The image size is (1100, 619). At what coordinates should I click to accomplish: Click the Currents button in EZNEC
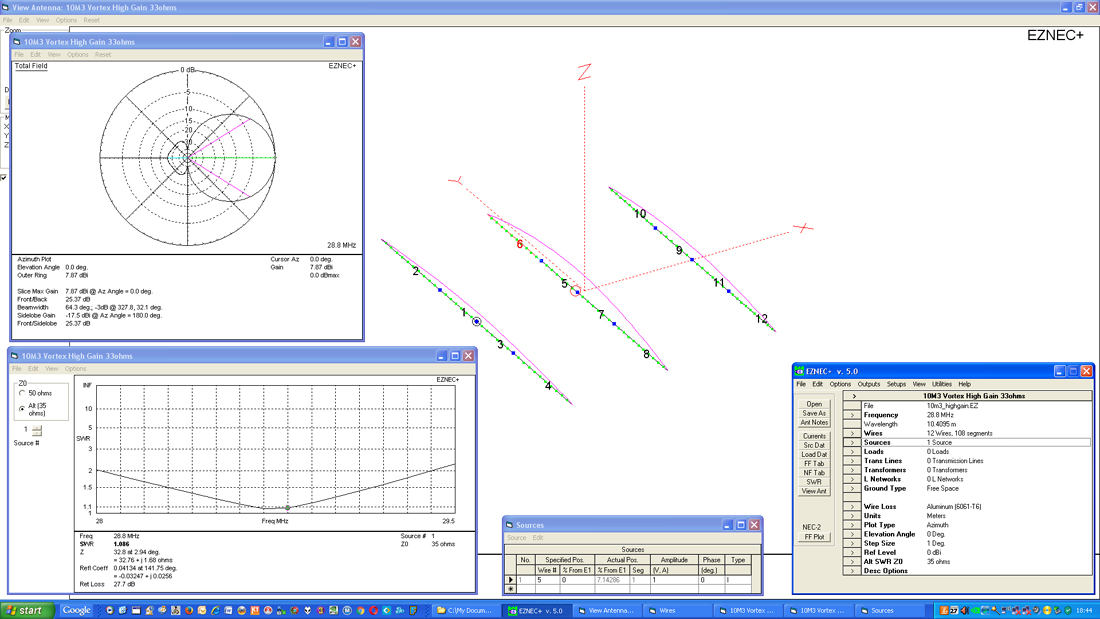814,436
